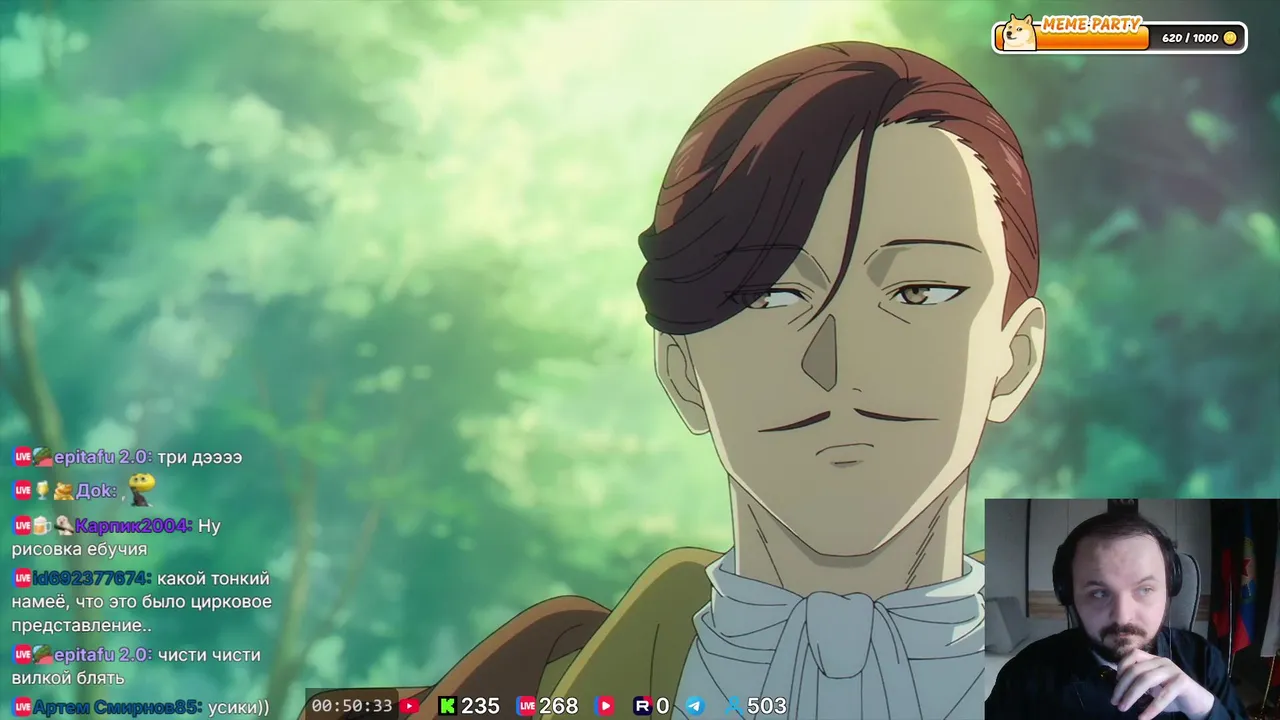This screenshot has width=1280, height=720.
Task: Click the Kick viewer count 235
Action: pyautogui.click(x=480, y=706)
